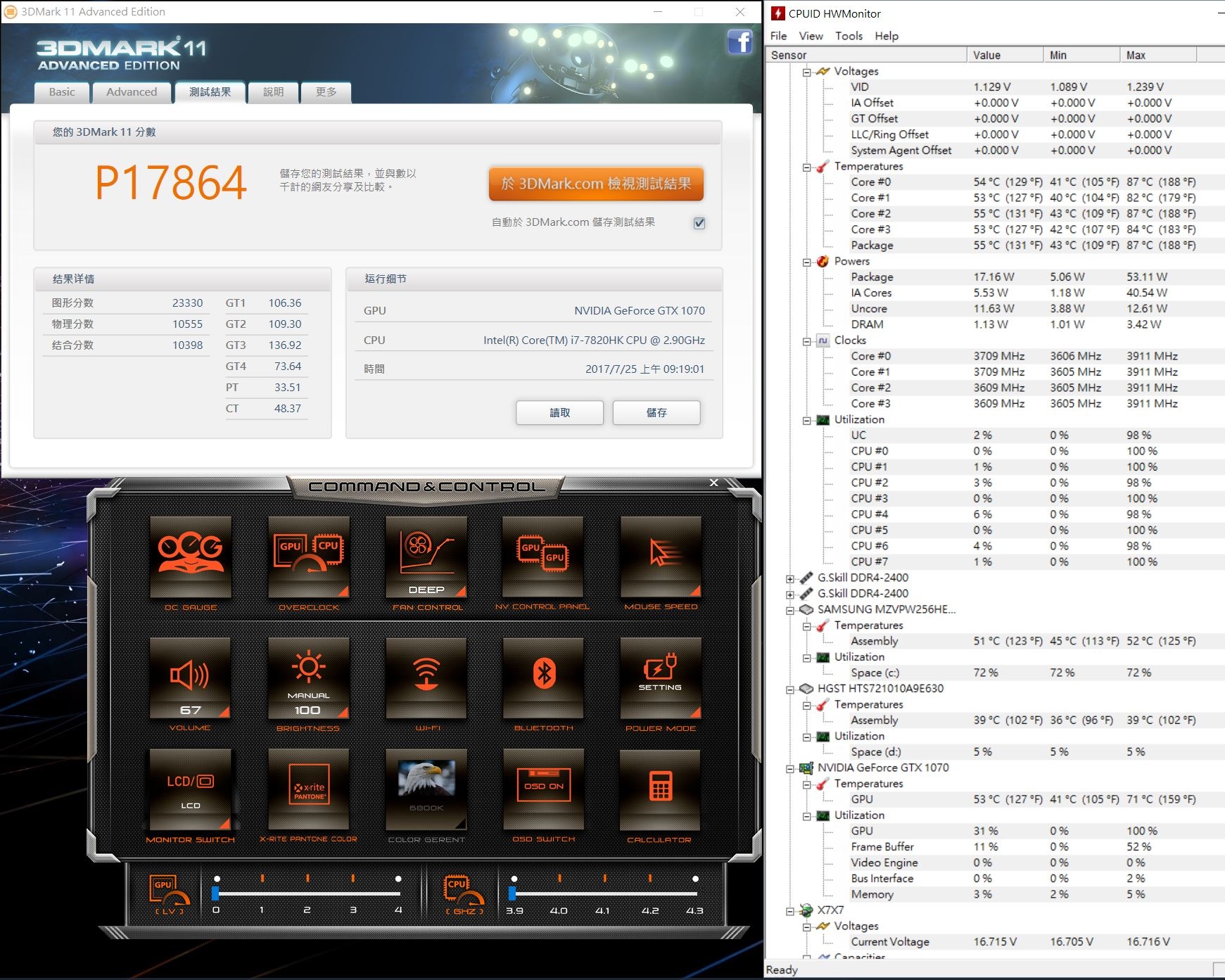
Task: Click the Clocks category icon
Action: tap(823, 341)
